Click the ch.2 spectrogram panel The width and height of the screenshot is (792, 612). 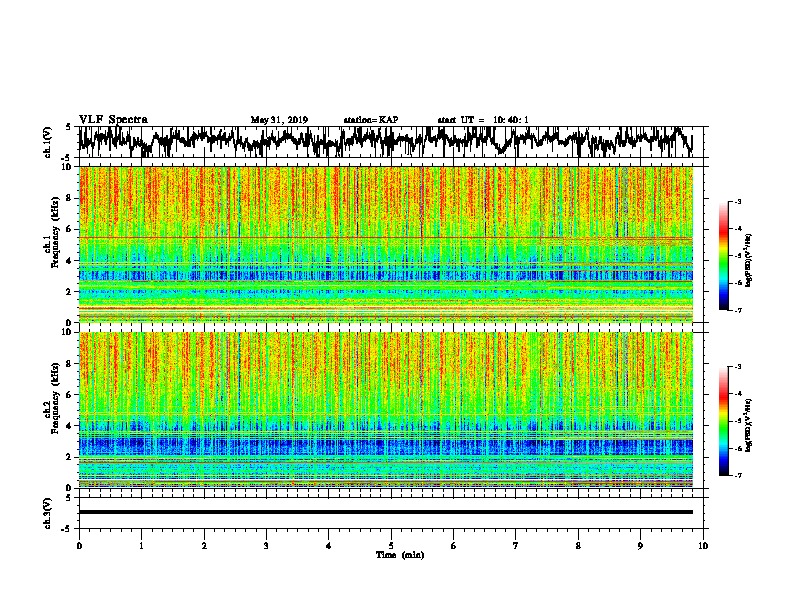(386, 410)
